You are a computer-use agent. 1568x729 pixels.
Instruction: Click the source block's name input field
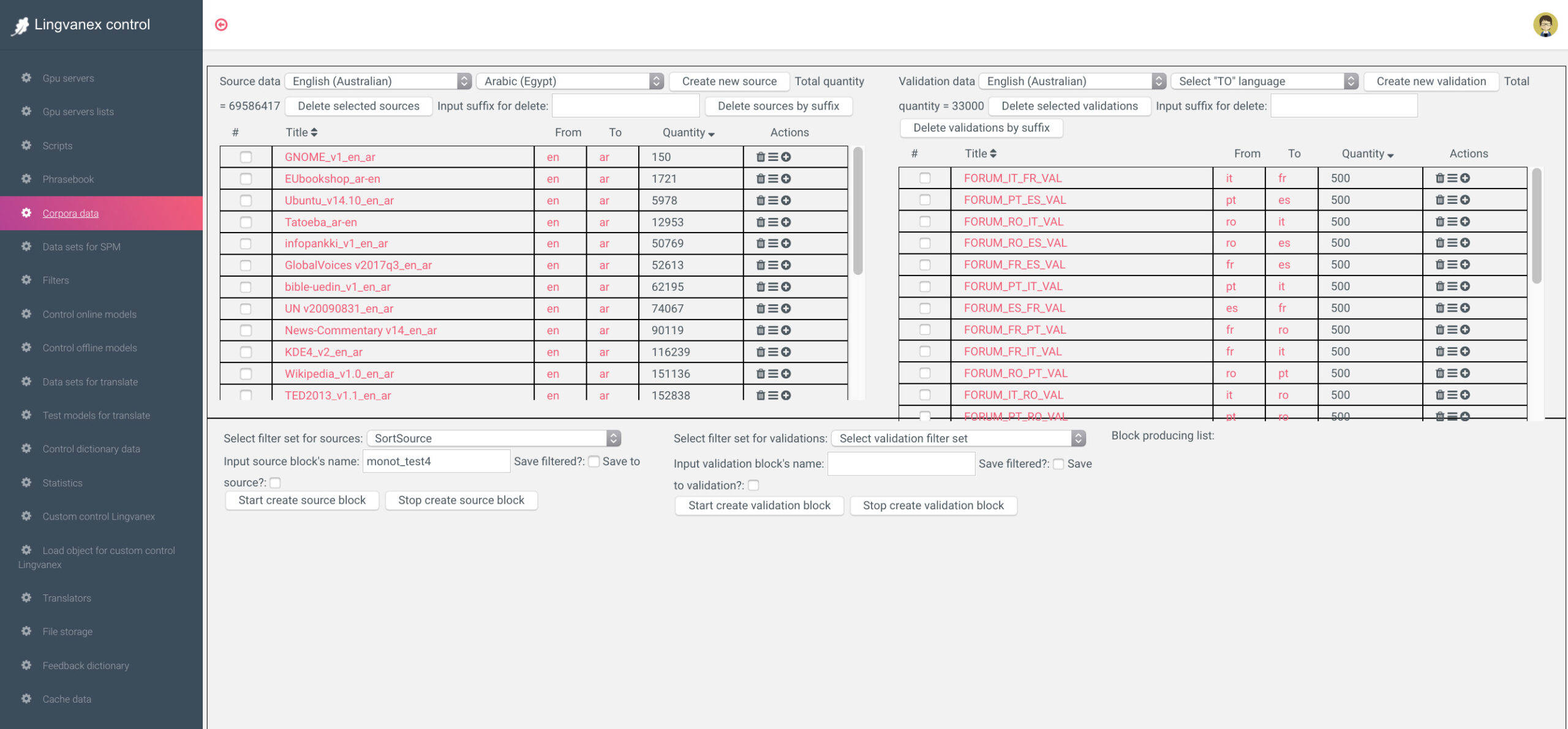click(436, 462)
